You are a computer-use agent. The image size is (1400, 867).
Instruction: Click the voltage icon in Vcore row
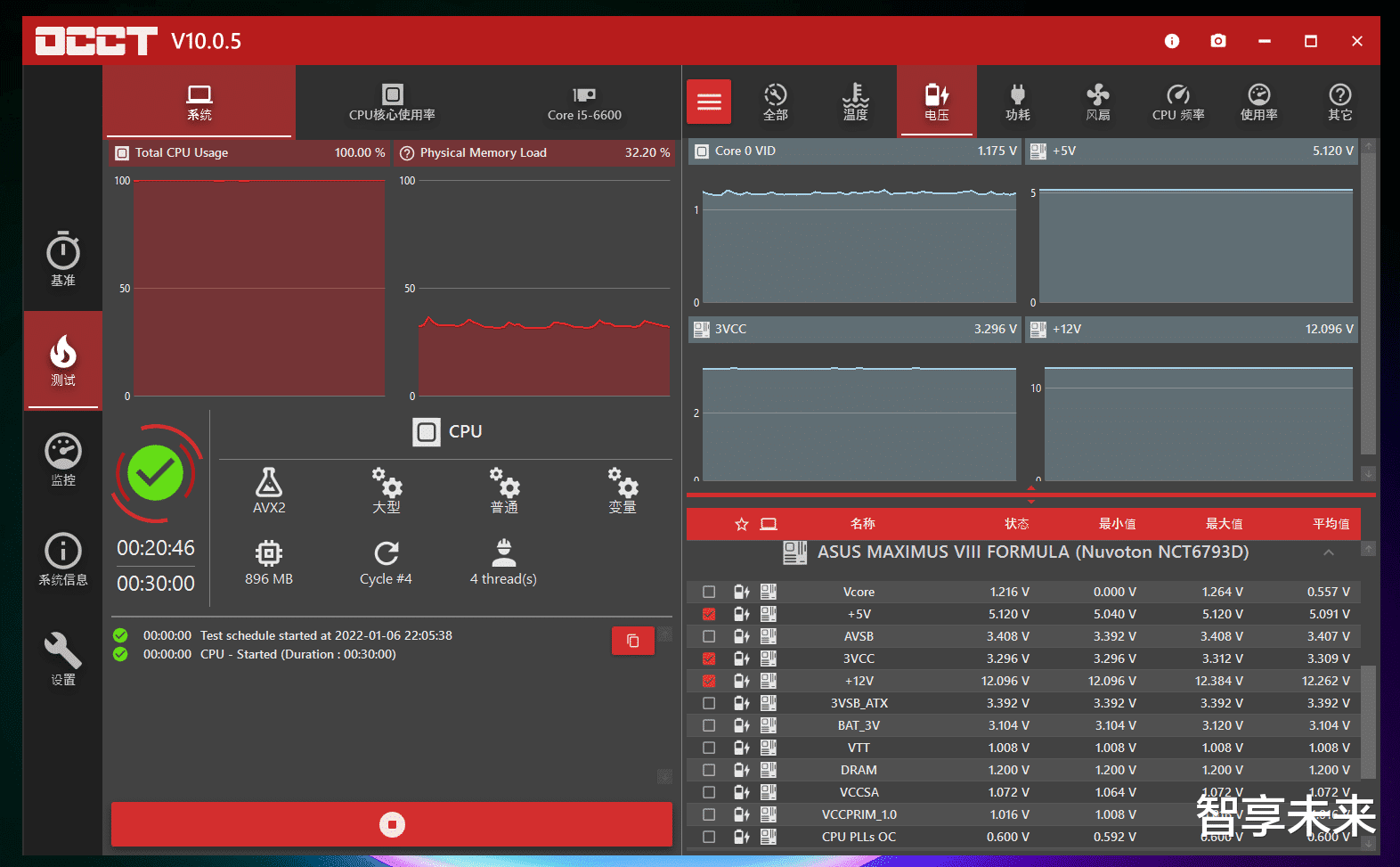pos(742,592)
